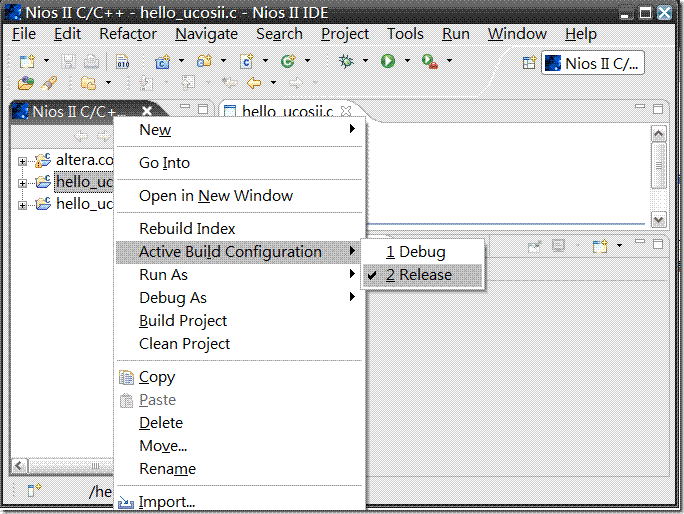684x514 pixels.
Task: Open the Refactor menu
Action: tap(128, 34)
